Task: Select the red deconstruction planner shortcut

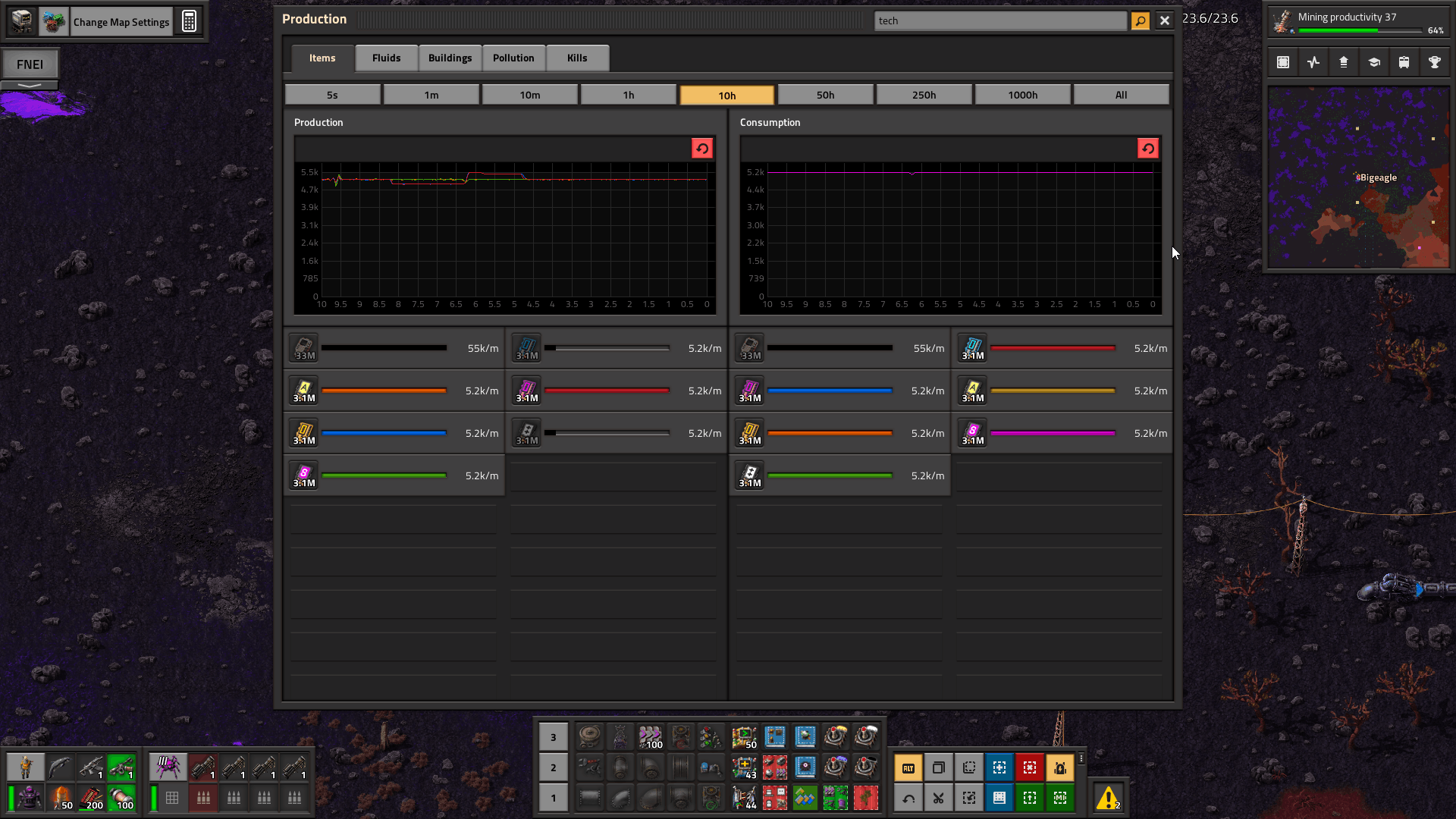Action: pyautogui.click(x=1029, y=767)
